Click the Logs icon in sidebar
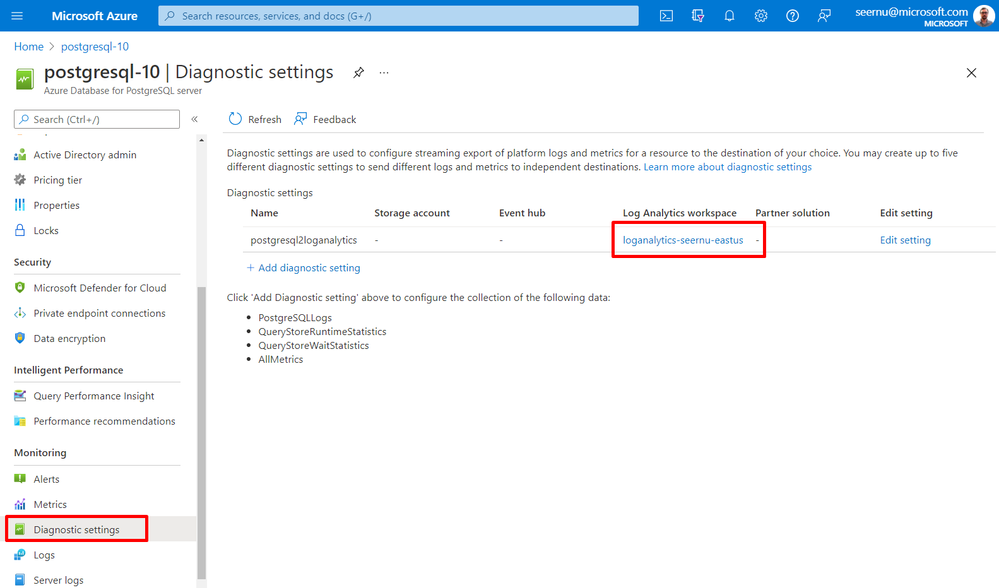The width and height of the screenshot is (999, 588). click(20, 554)
